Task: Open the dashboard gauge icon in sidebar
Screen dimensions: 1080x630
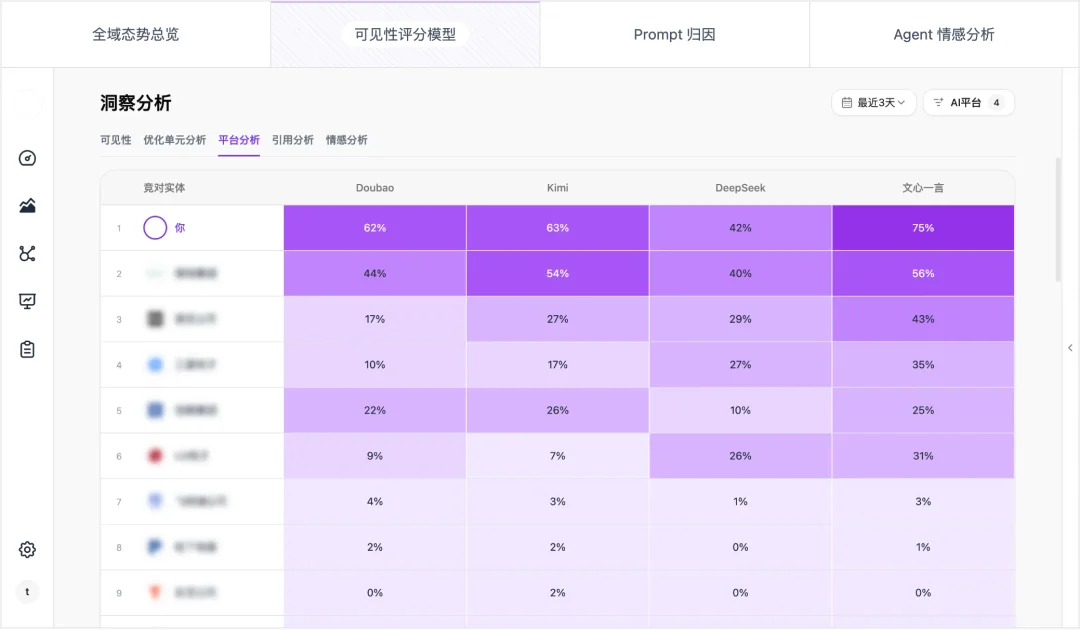Action: click(27, 158)
